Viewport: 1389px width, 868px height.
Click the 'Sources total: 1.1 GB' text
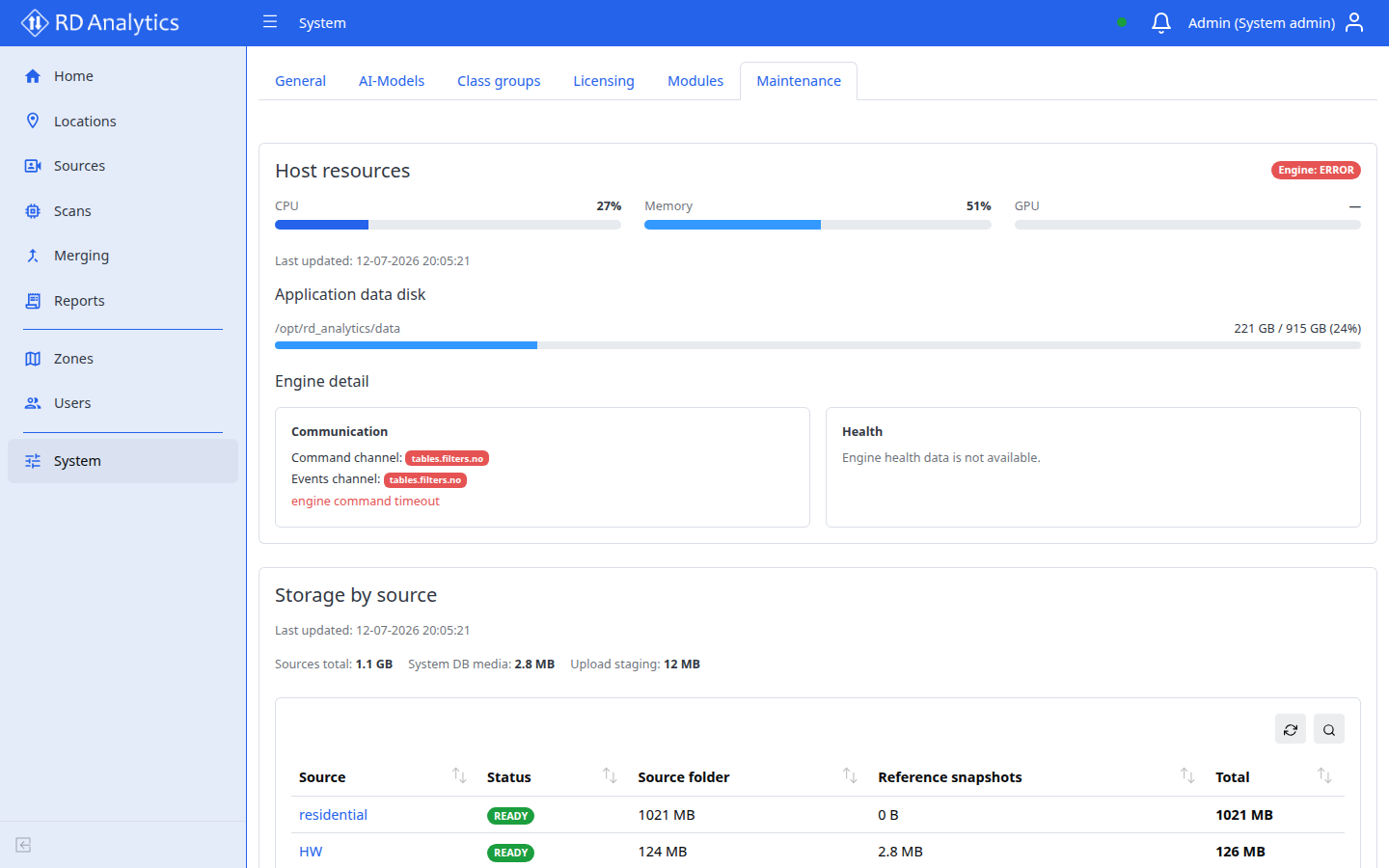click(x=334, y=664)
